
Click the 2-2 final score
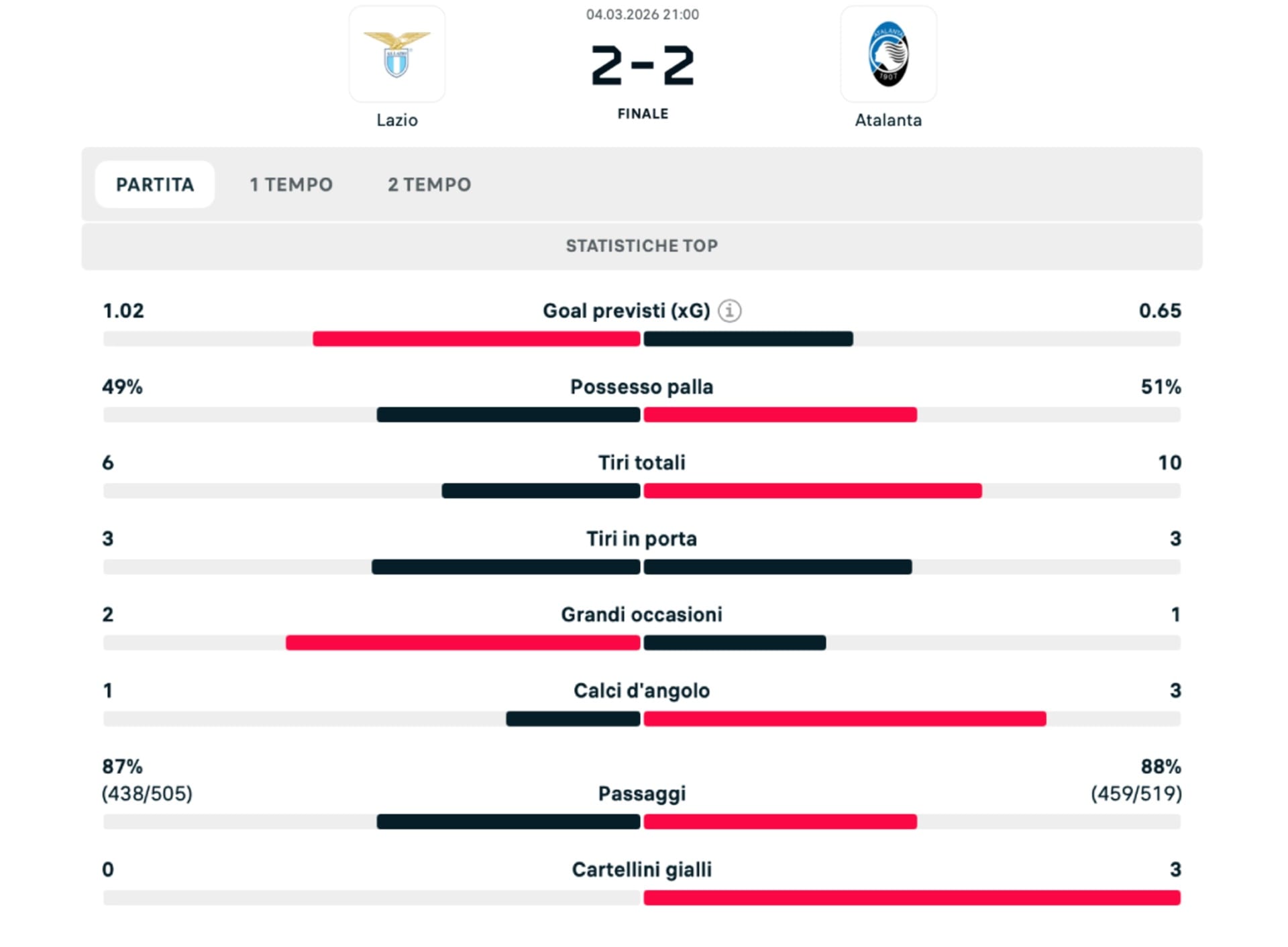(642, 66)
